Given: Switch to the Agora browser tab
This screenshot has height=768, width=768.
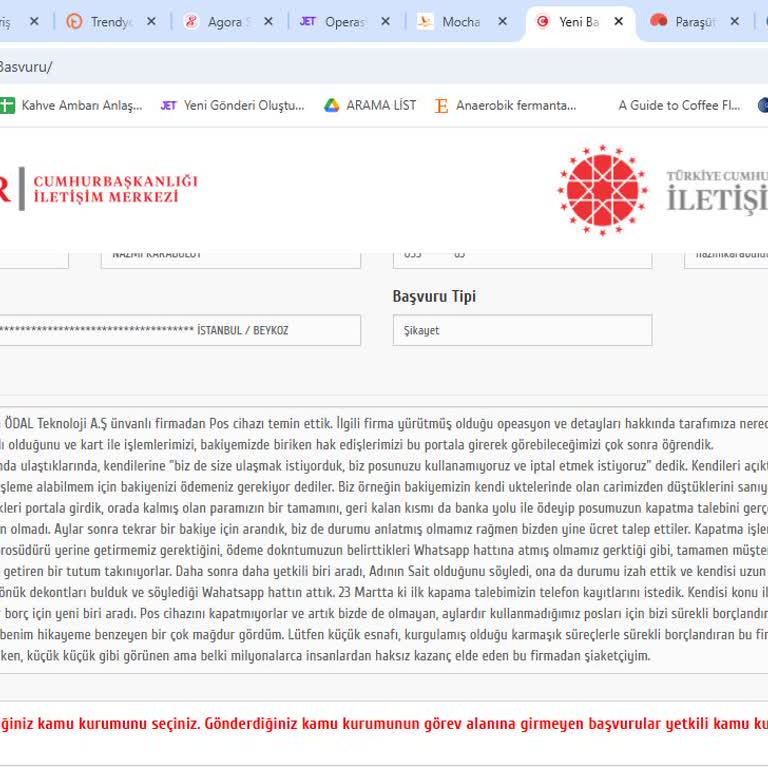Looking at the screenshot, I should [228, 22].
